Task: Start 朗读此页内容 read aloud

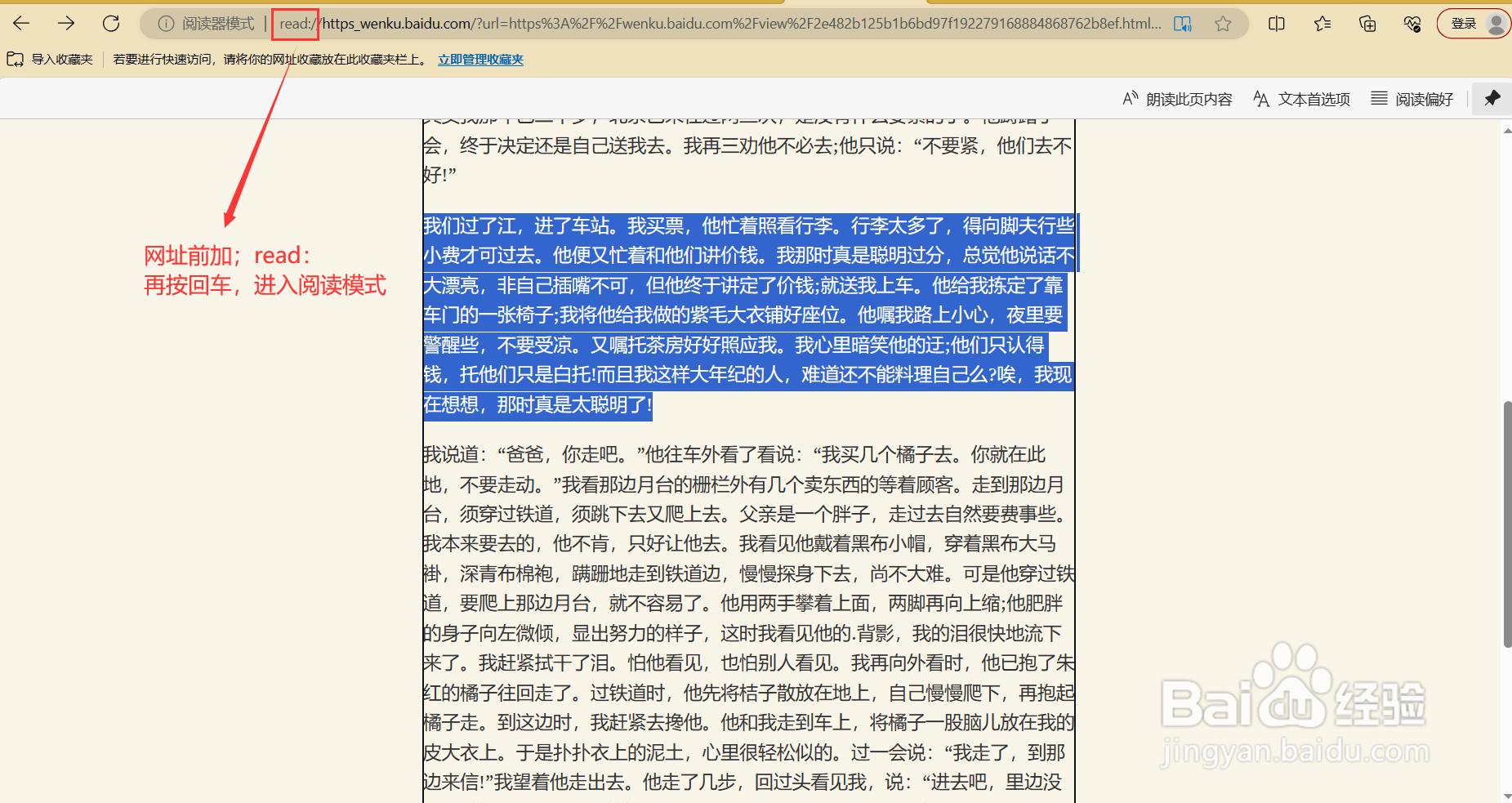Action: coord(1177,99)
